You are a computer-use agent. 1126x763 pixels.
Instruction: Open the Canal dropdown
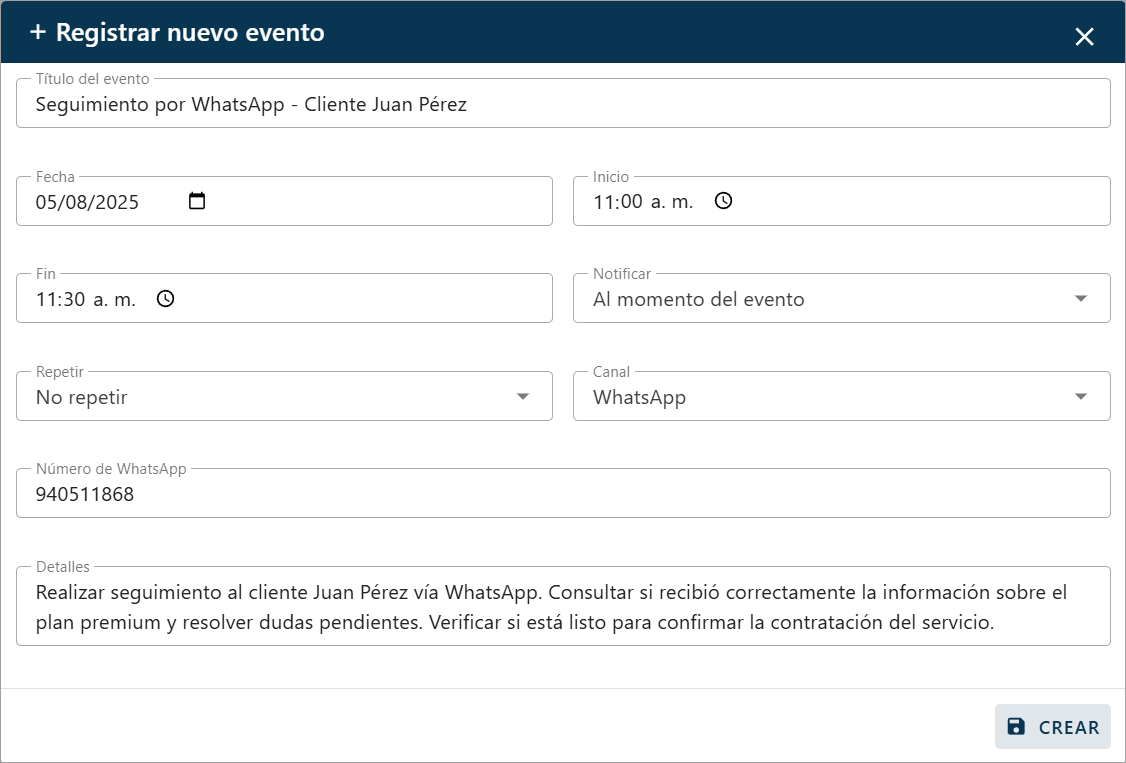[x=842, y=396]
